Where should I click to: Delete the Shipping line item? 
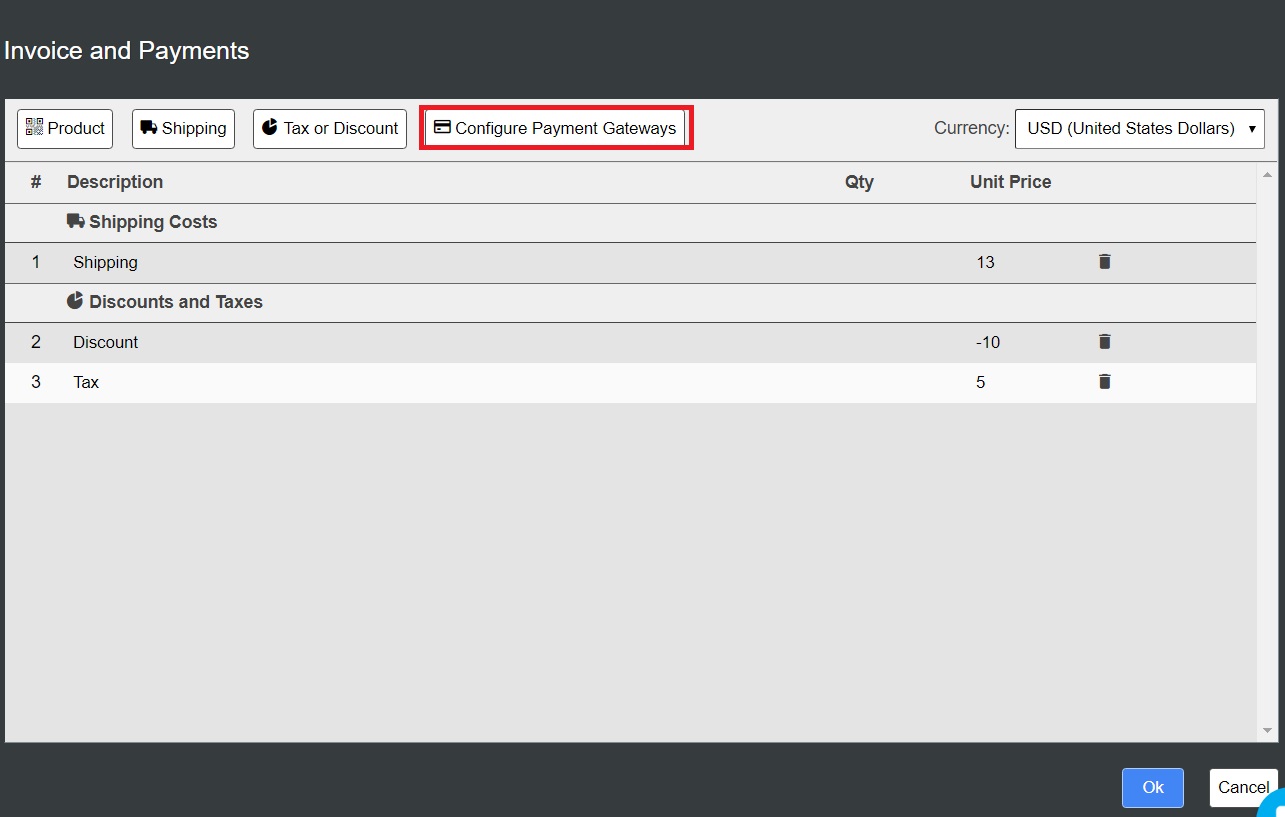tap(1104, 262)
